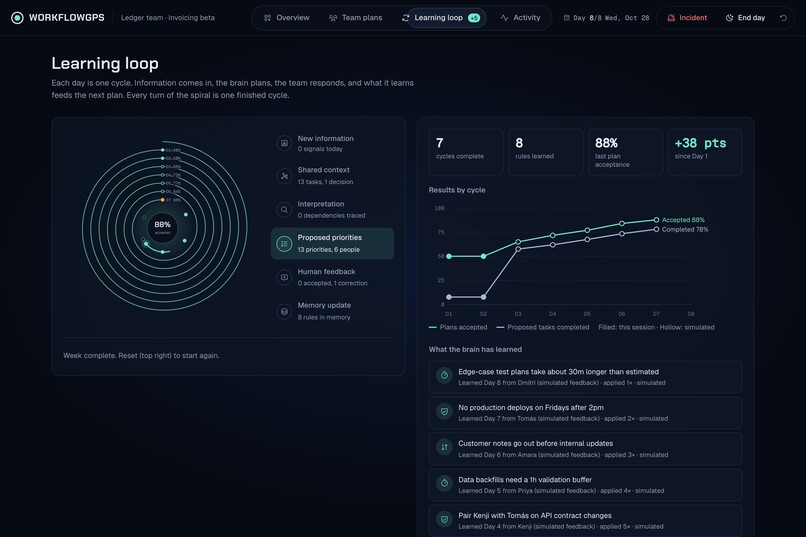Click the Incident button
806x537 pixels.
[x=687, y=18]
